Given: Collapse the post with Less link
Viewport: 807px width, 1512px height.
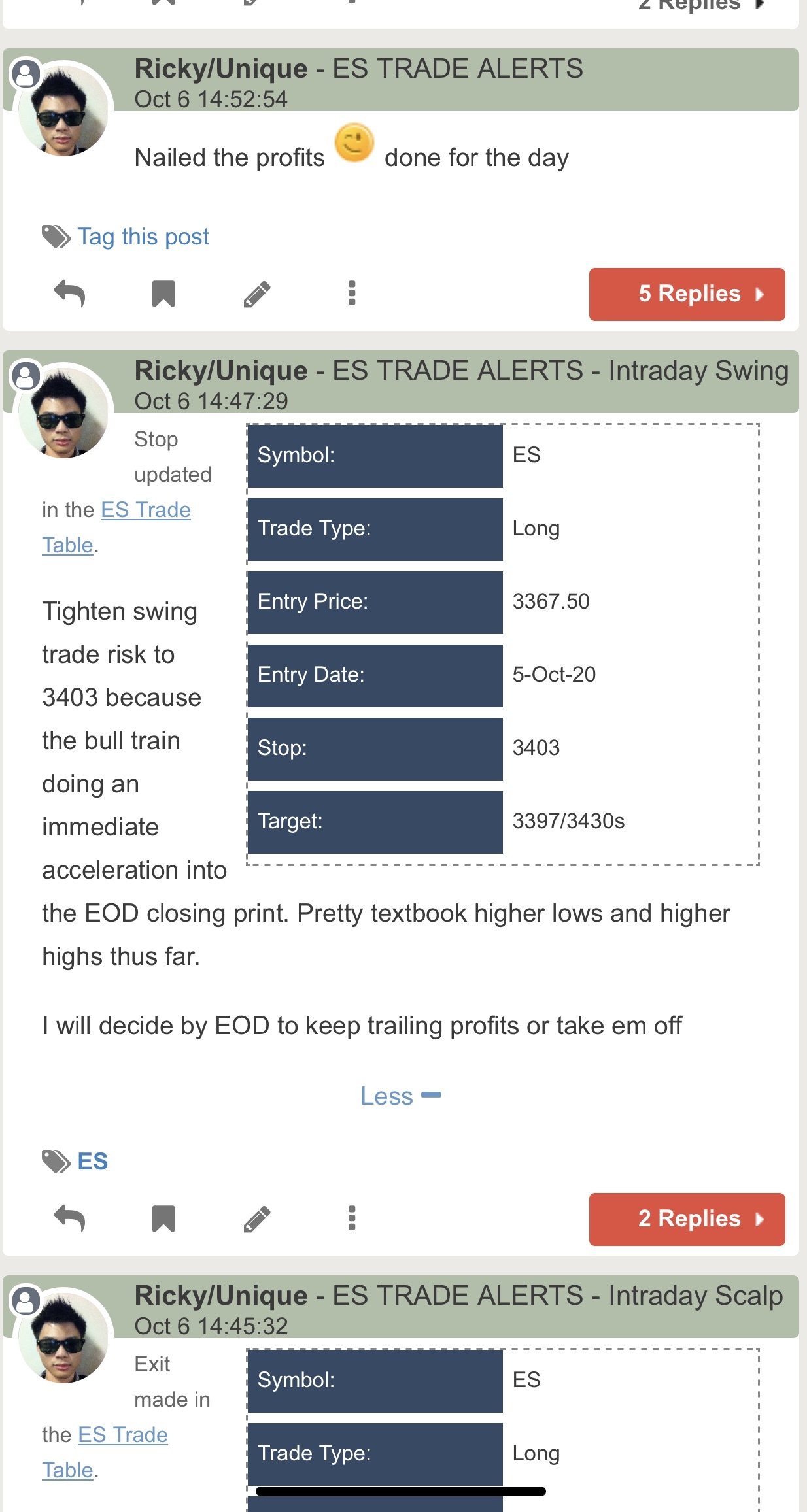Looking at the screenshot, I should [401, 1096].
